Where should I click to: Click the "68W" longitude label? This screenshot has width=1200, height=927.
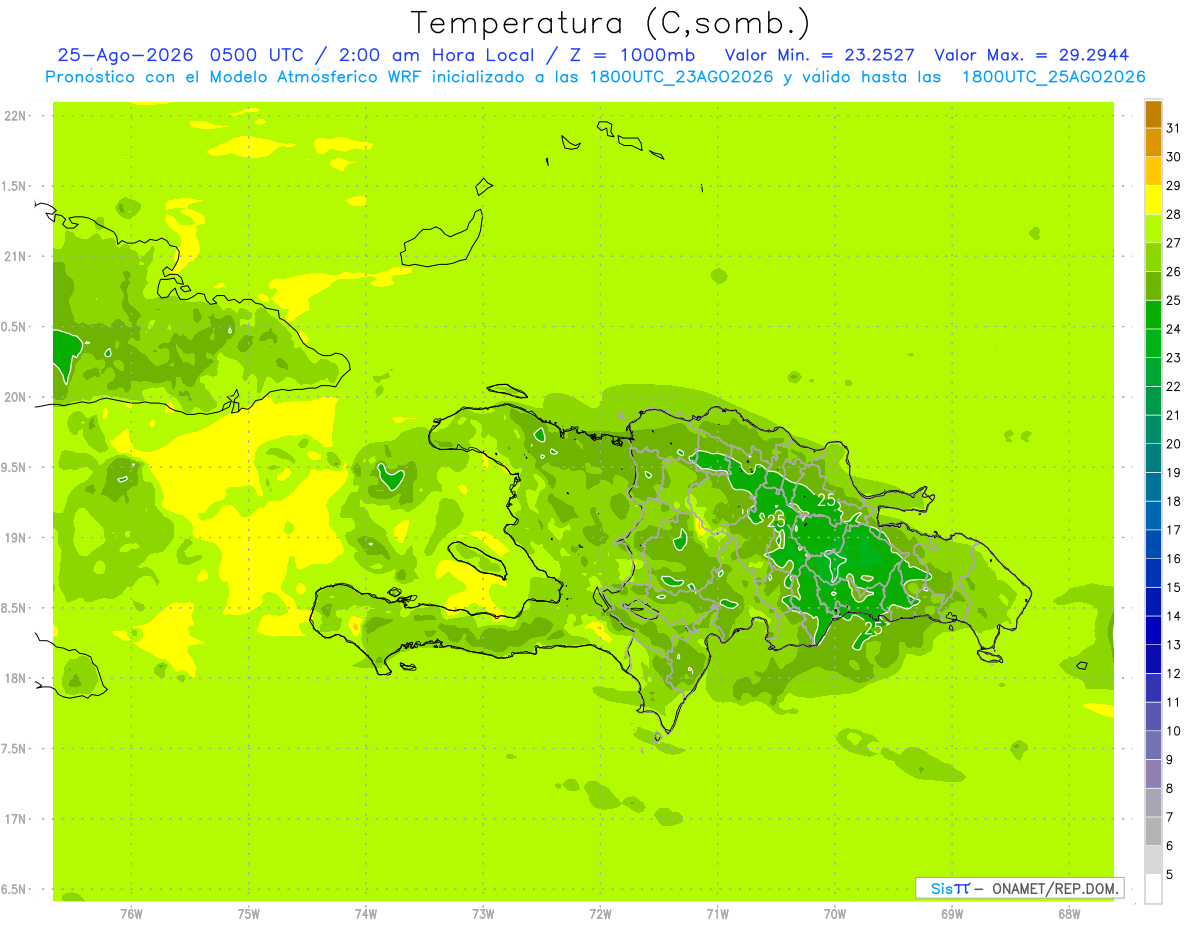coord(1069,914)
